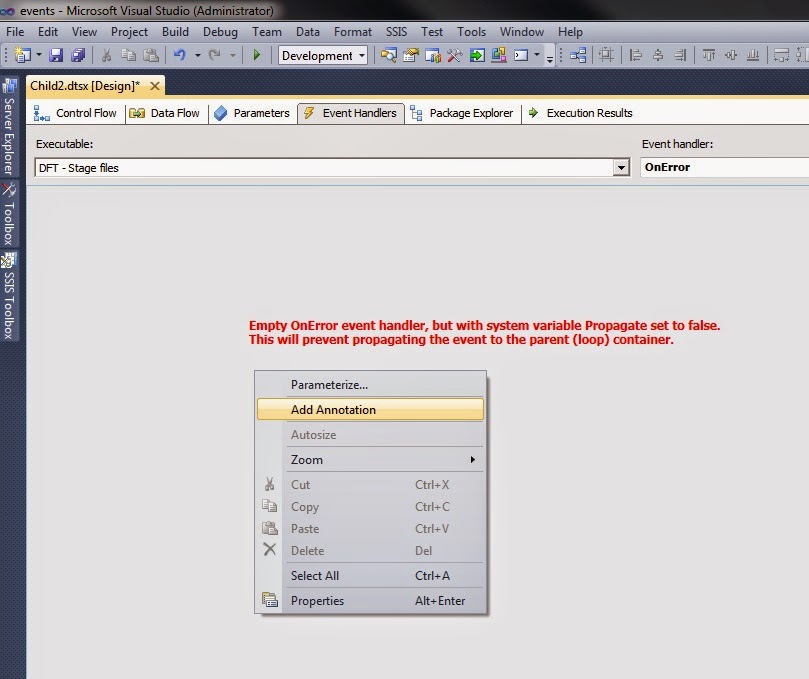Start debugging with green play button
This screenshot has height=679, width=809.
click(256, 55)
